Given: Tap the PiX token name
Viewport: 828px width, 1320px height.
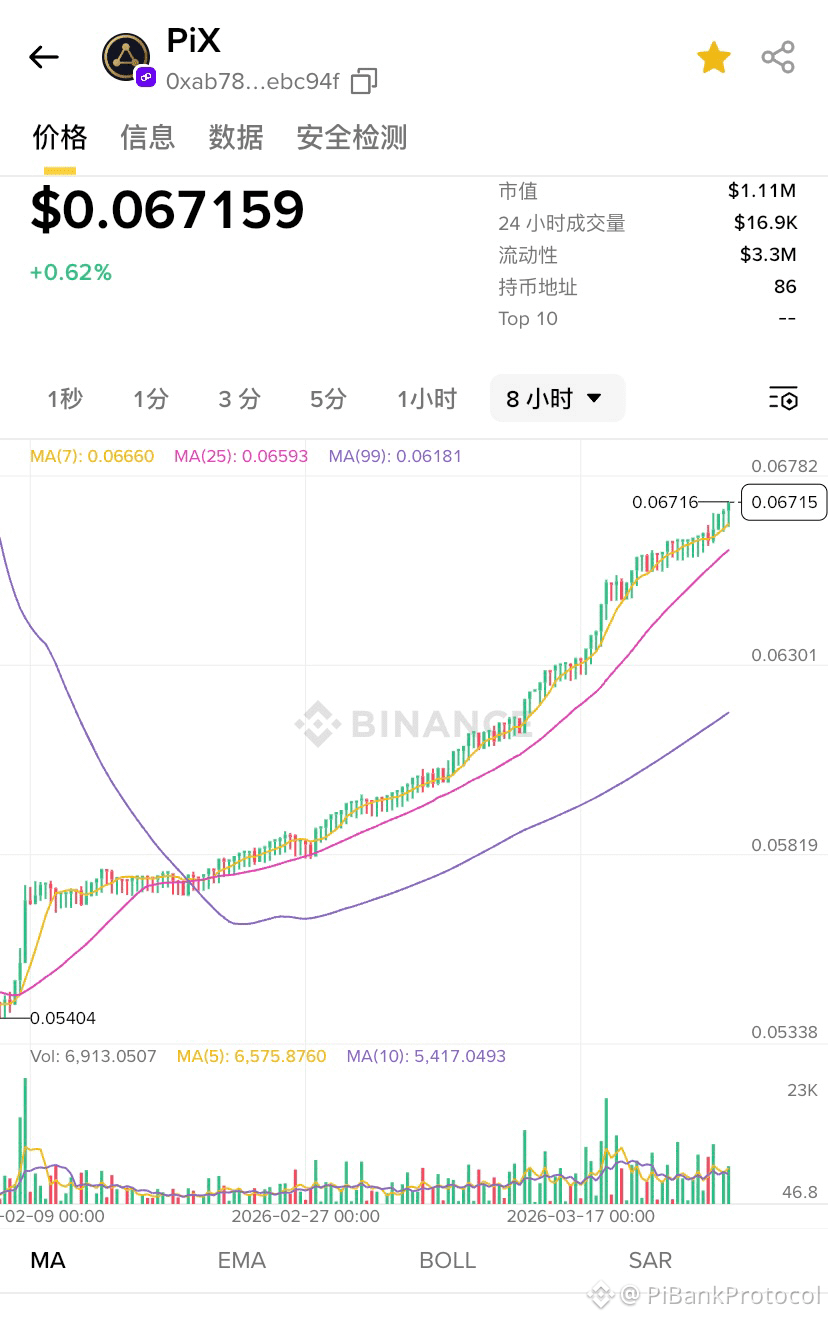Looking at the screenshot, I should (193, 41).
